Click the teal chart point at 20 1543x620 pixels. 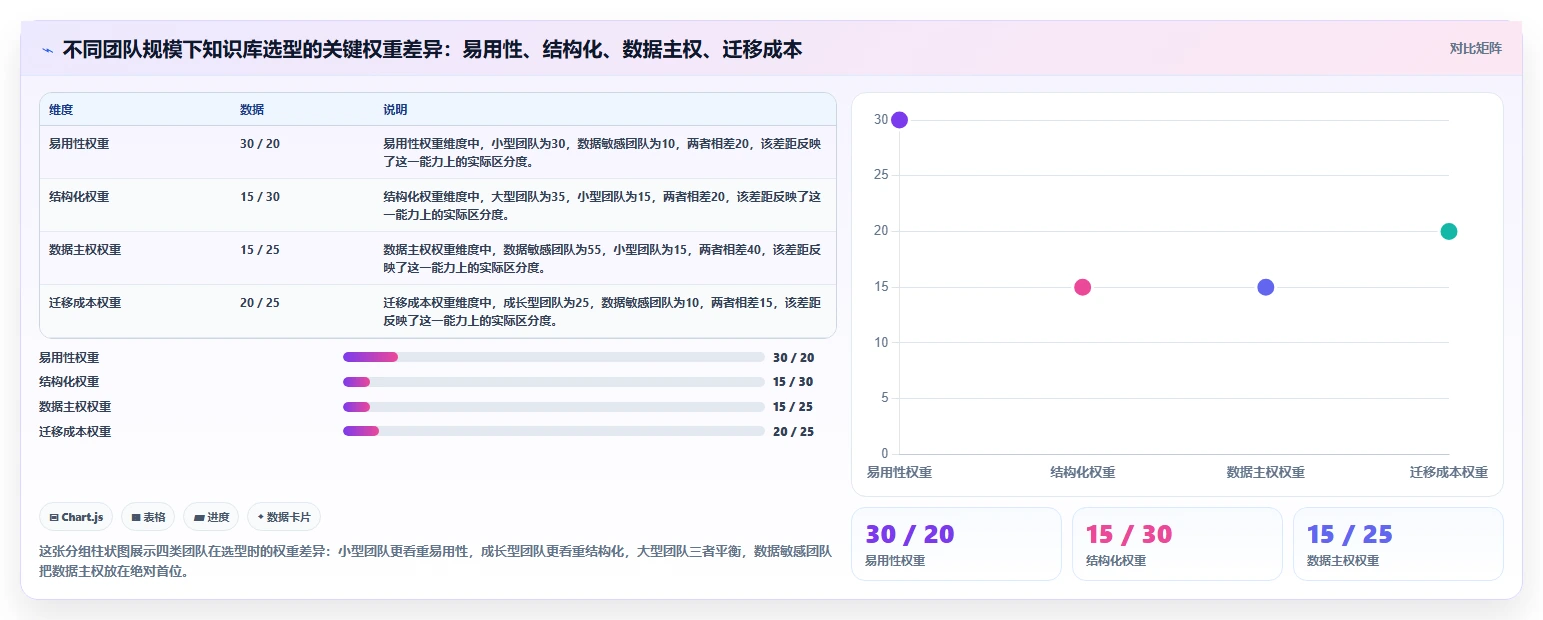pos(1448,231)
